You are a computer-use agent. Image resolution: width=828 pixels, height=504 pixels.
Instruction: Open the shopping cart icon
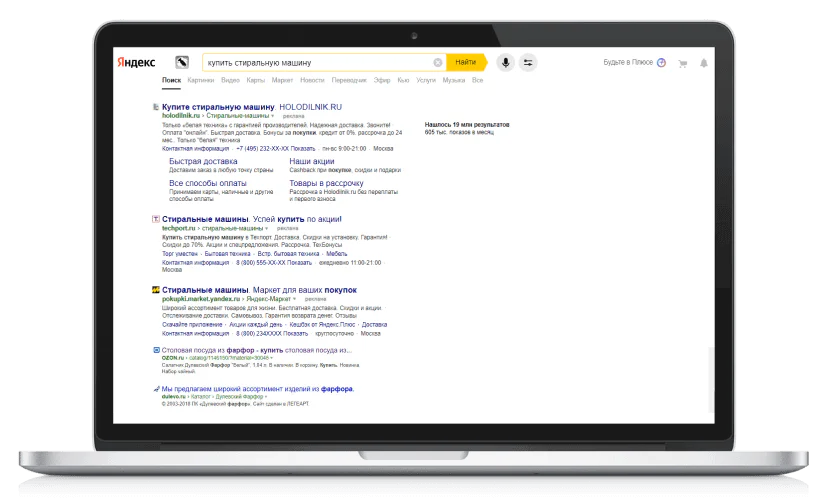point(683,63)
